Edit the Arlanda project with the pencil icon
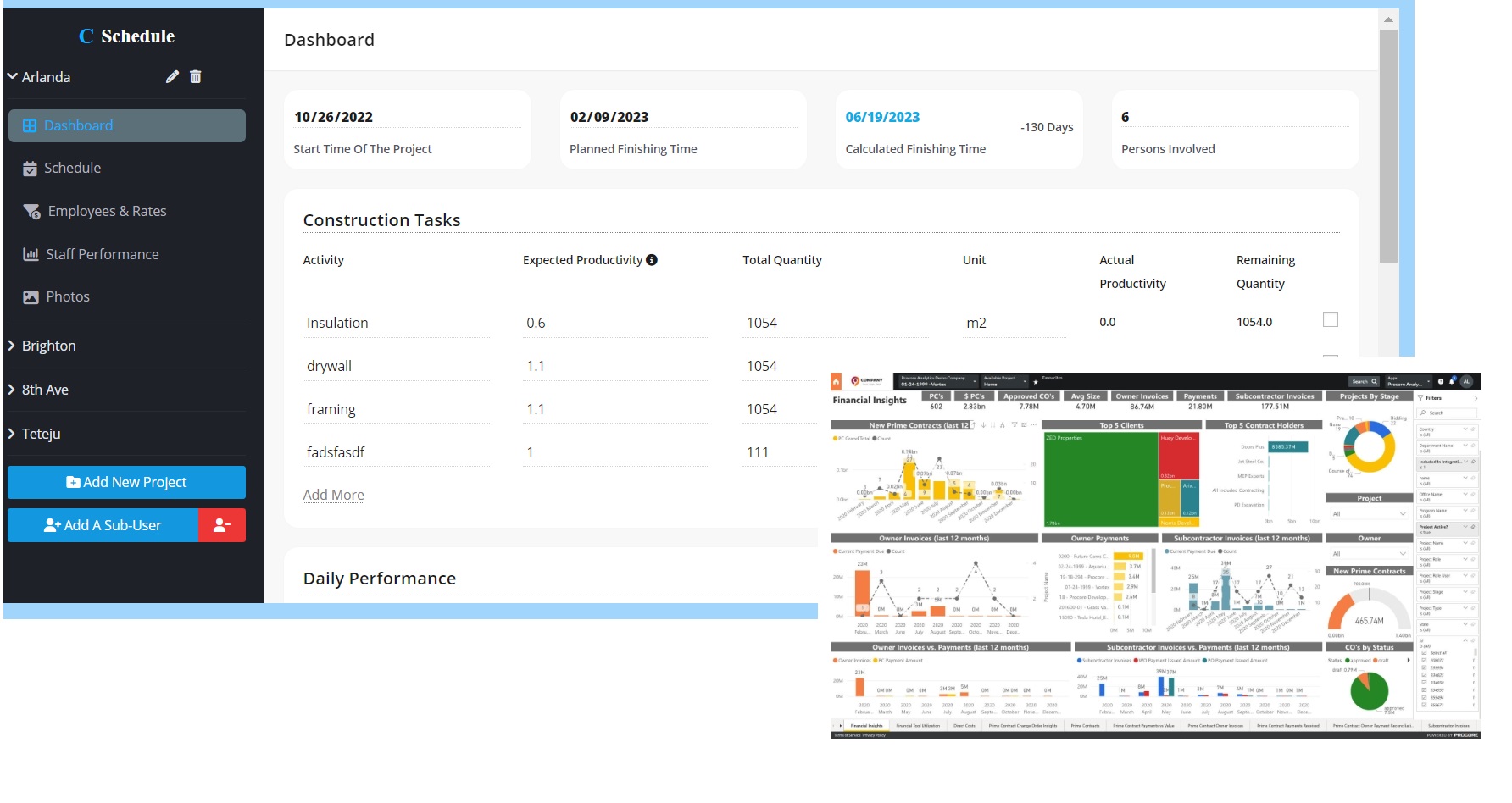 pos(172,77)
